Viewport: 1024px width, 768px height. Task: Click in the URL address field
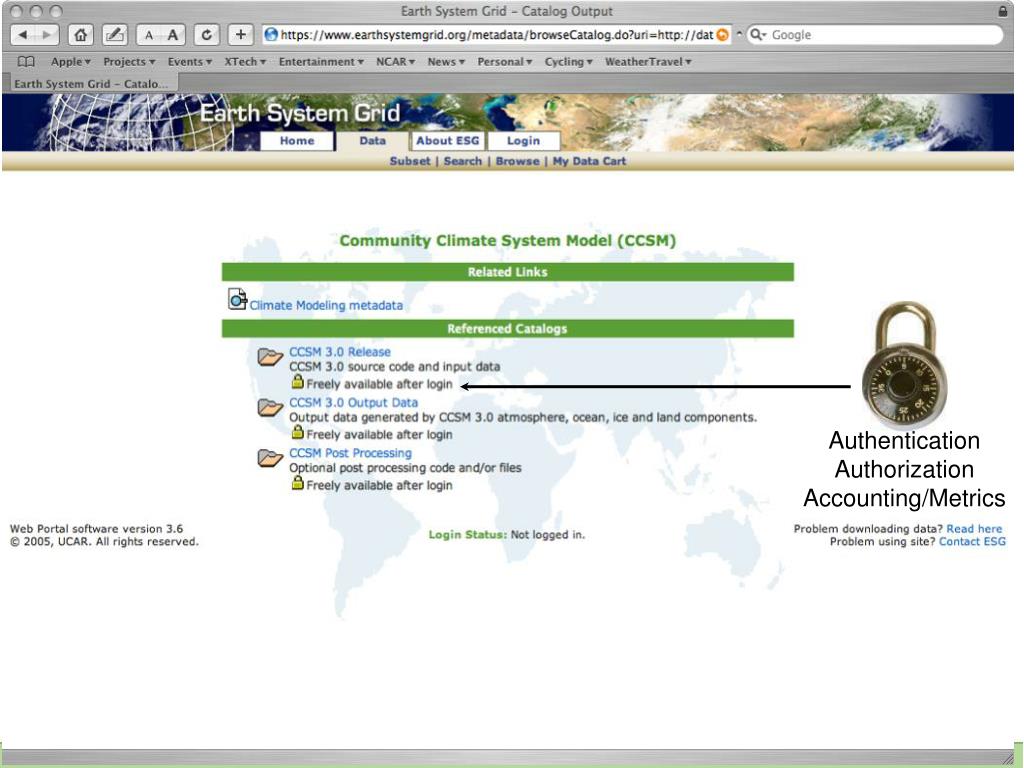point(496,35)
